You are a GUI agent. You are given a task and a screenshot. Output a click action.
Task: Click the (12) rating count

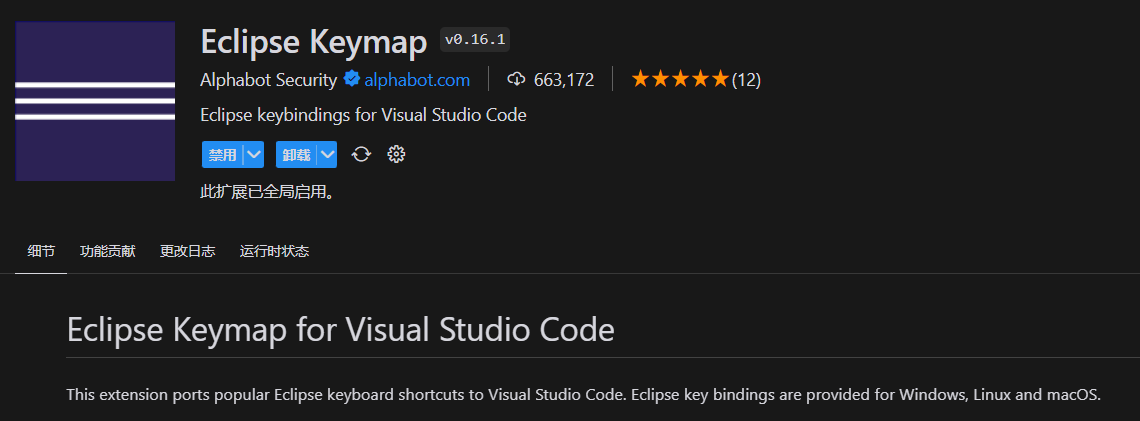(746, 80)
